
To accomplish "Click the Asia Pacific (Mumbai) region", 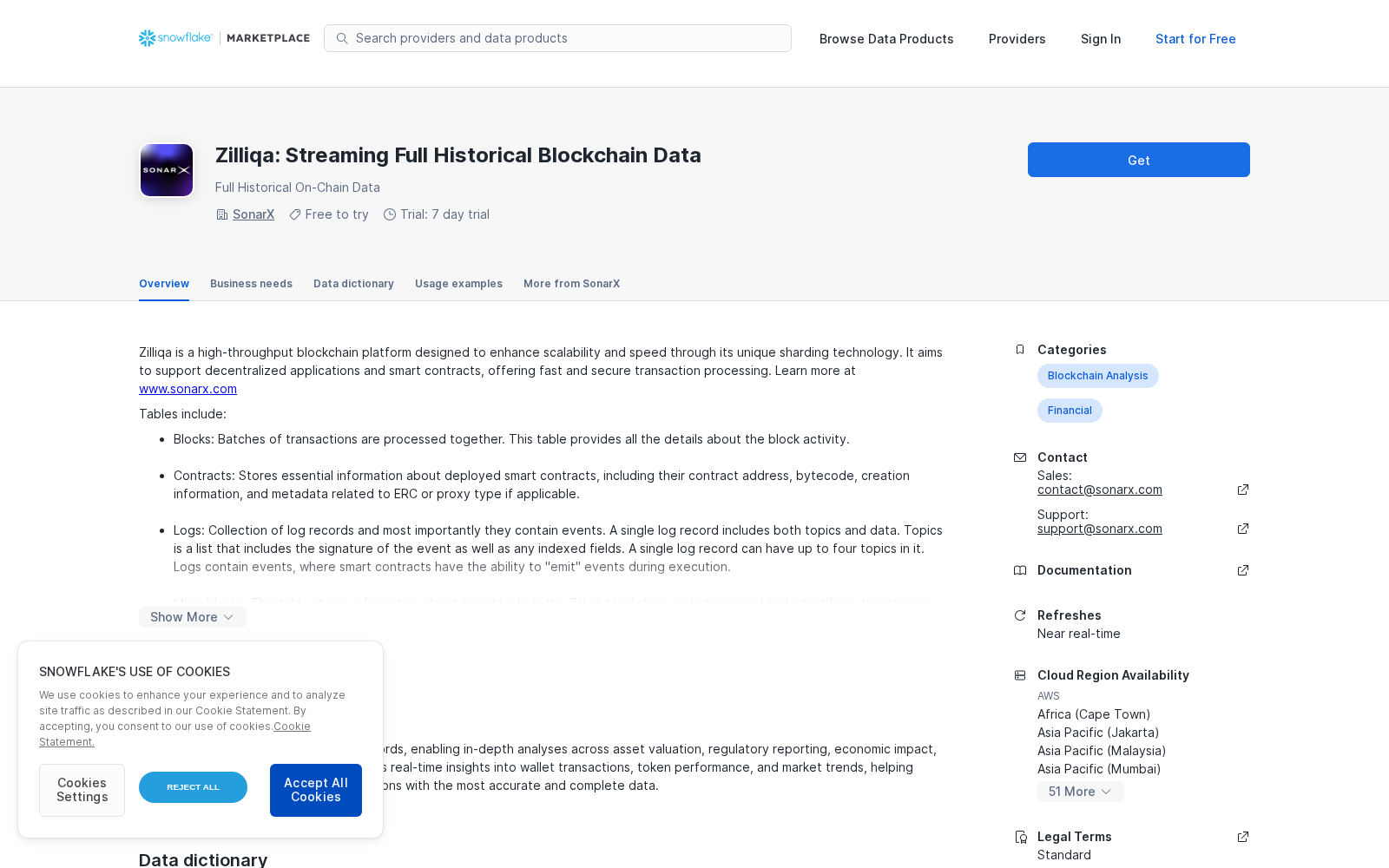I will [x=1099, y=769].
